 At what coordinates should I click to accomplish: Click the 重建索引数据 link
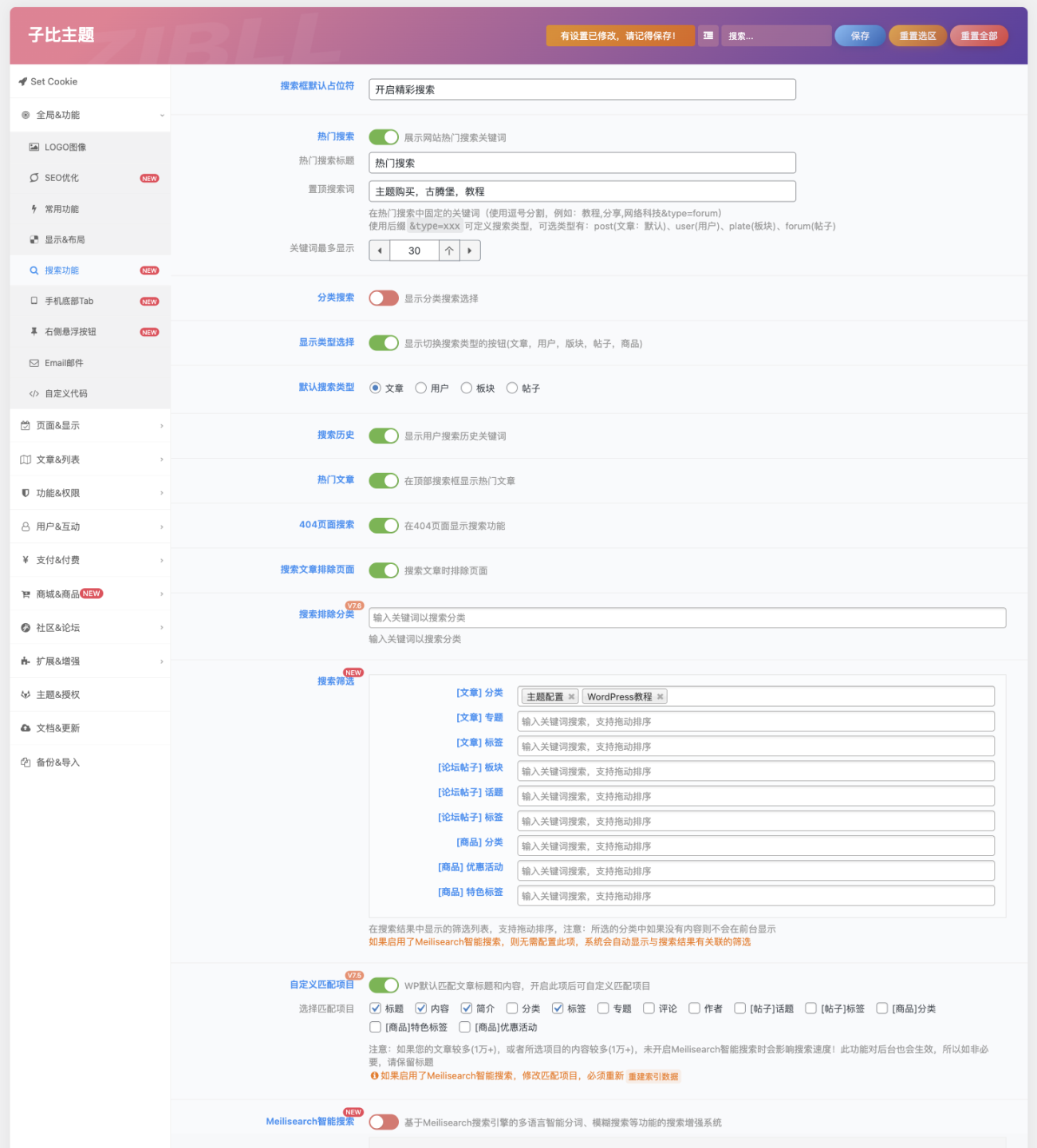(x=653, y=1076)
